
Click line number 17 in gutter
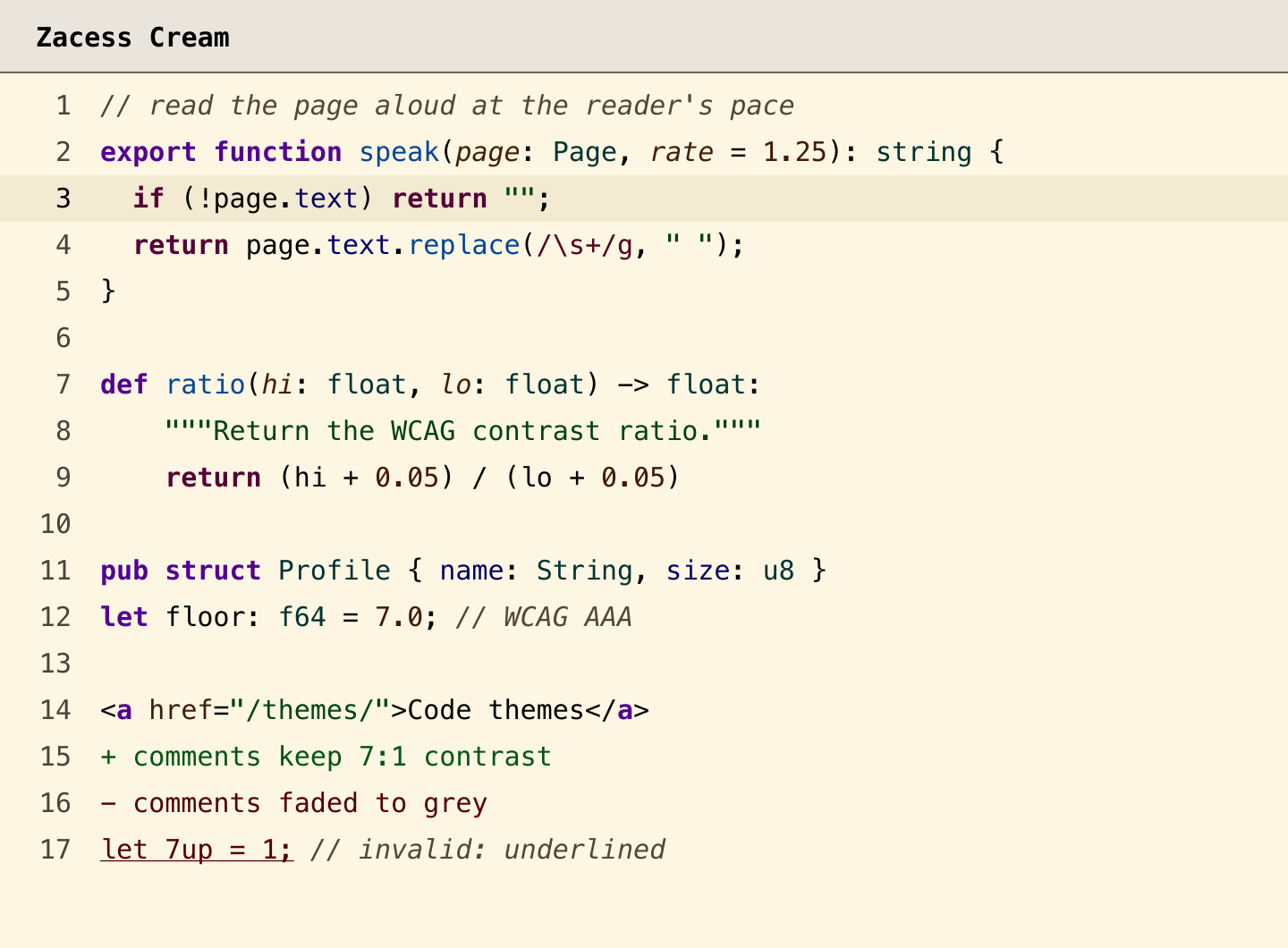pyautogui.click(x=55, y=850)
